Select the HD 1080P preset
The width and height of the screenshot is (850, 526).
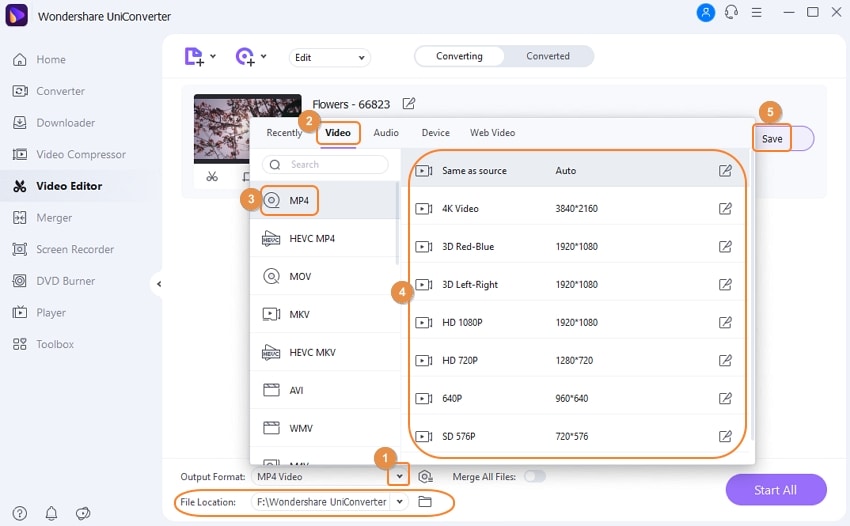pyautogui.click(x=577, y=323)
